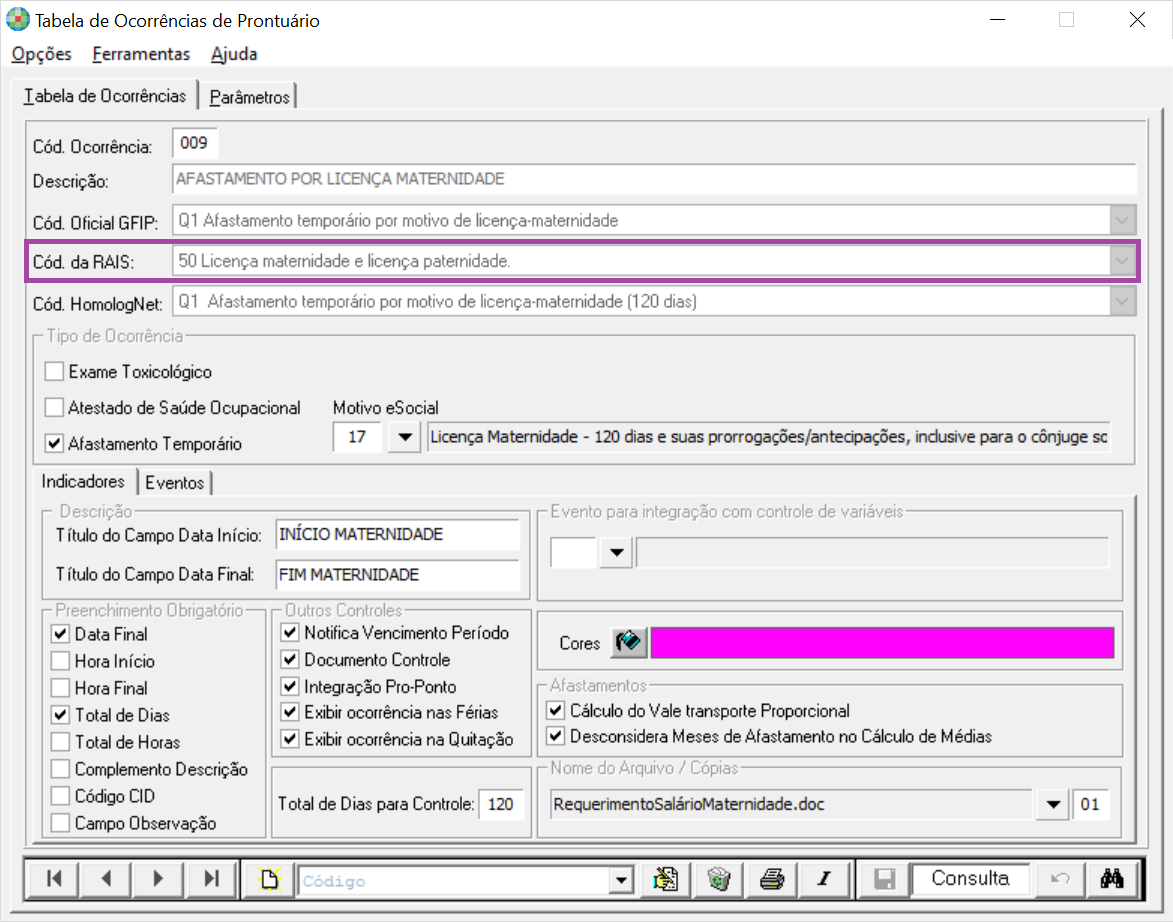Open Nome do Arquivo dropdown arrow
The height and width of the screenshot is (922, 1173).
1053,805
